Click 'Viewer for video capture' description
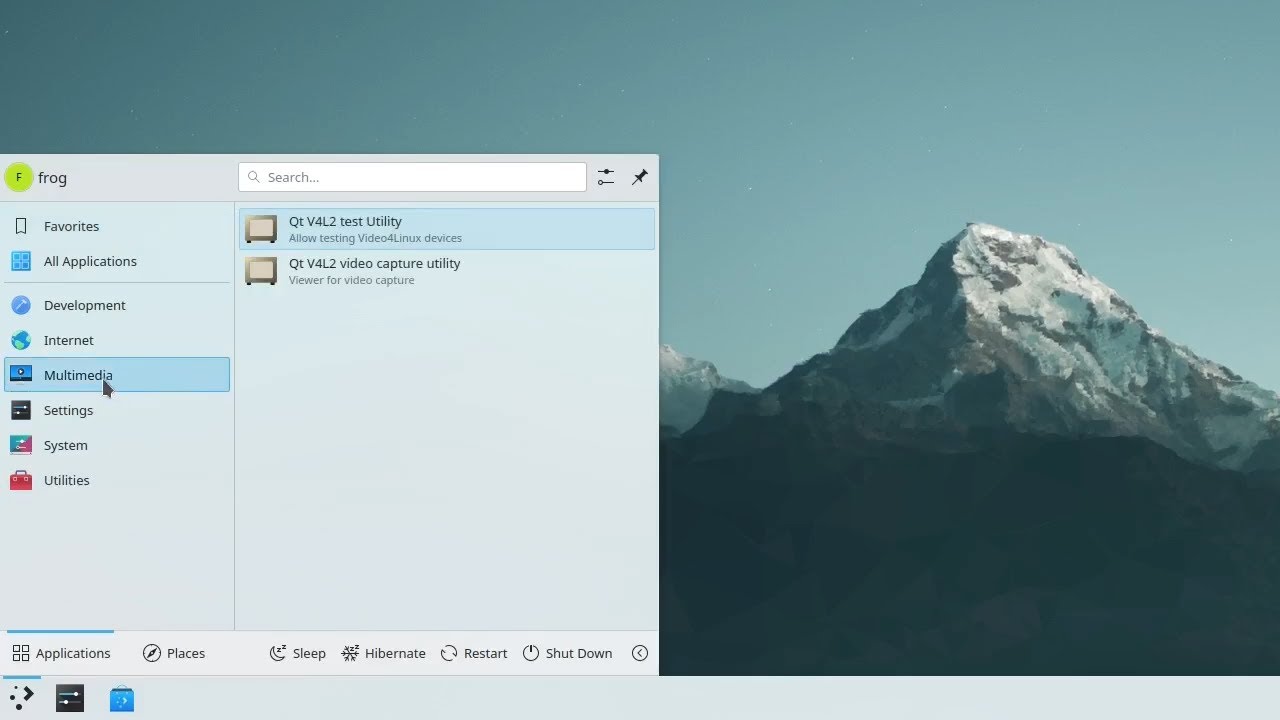Viewport: 1280px width, 720px height. tap(351, 280)
